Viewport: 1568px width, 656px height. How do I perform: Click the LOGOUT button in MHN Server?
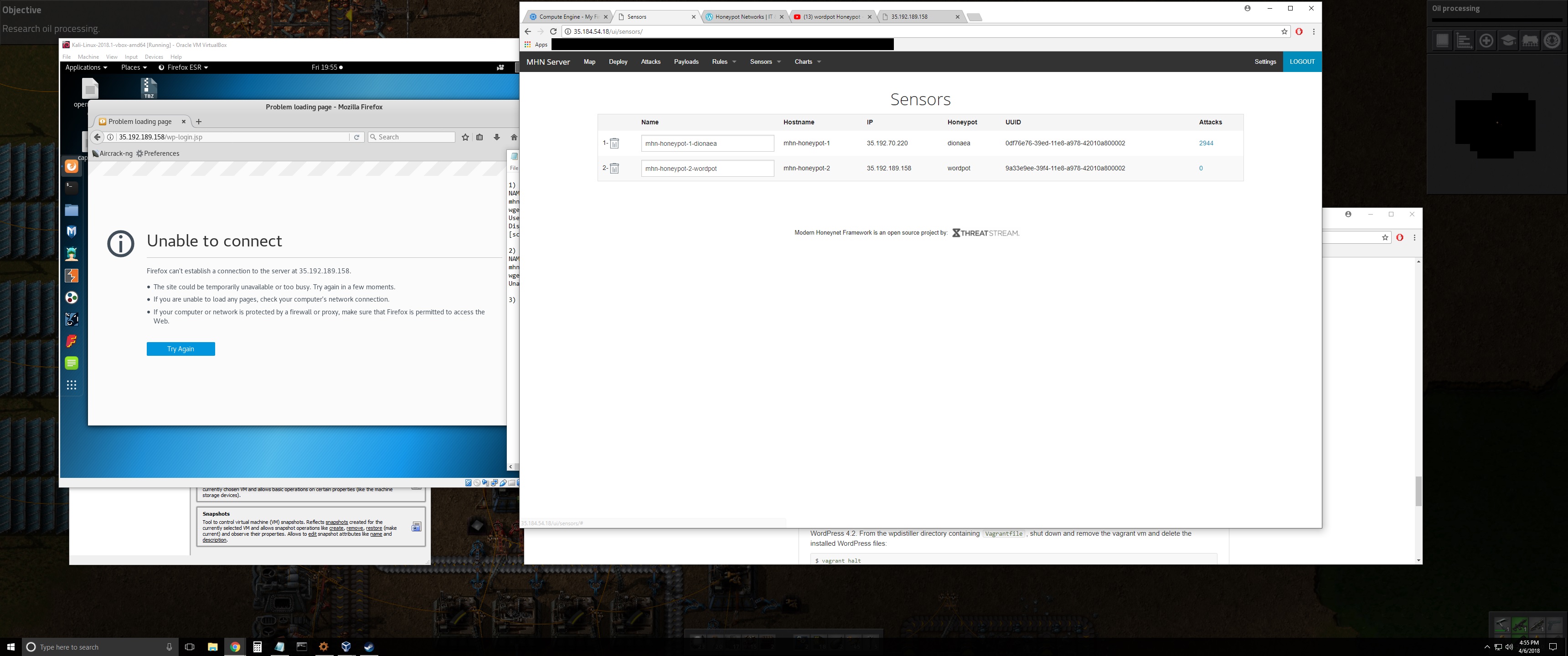point(1302,62)
